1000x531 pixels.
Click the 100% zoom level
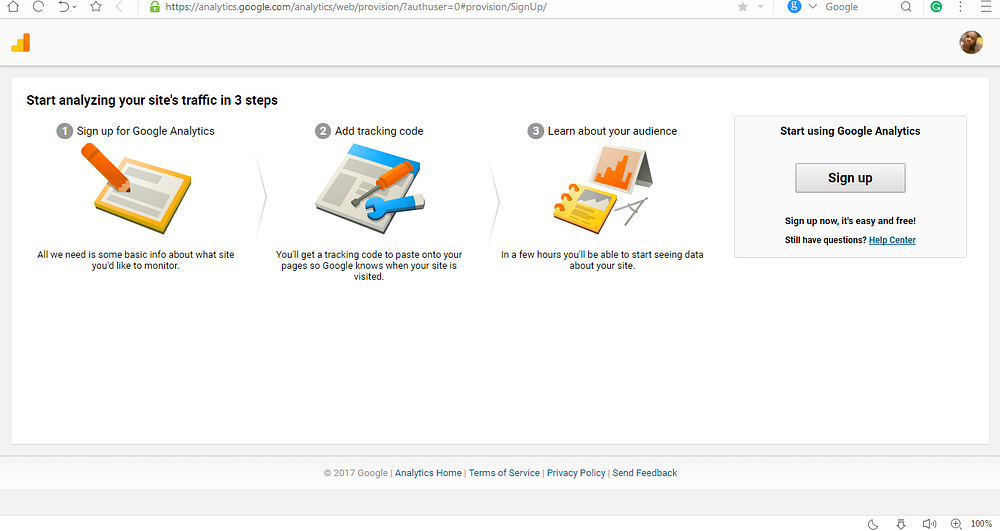click(981, 524)
